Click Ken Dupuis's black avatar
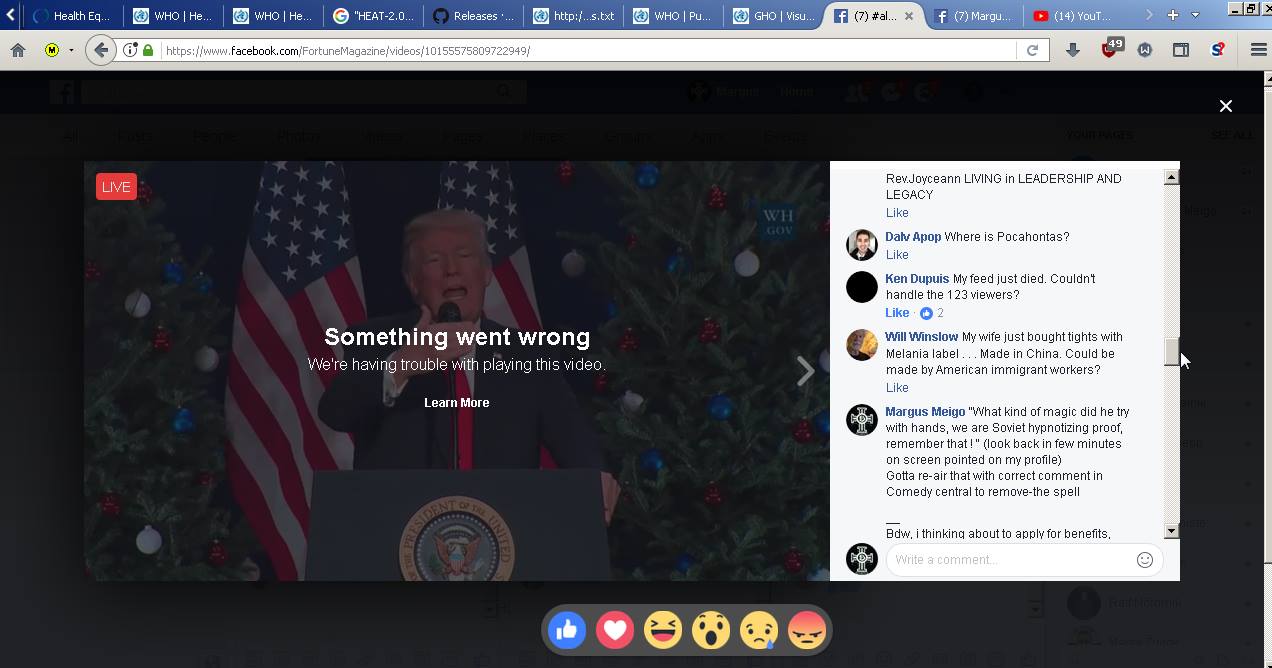 pyautogui.click(x=862, y=287)
